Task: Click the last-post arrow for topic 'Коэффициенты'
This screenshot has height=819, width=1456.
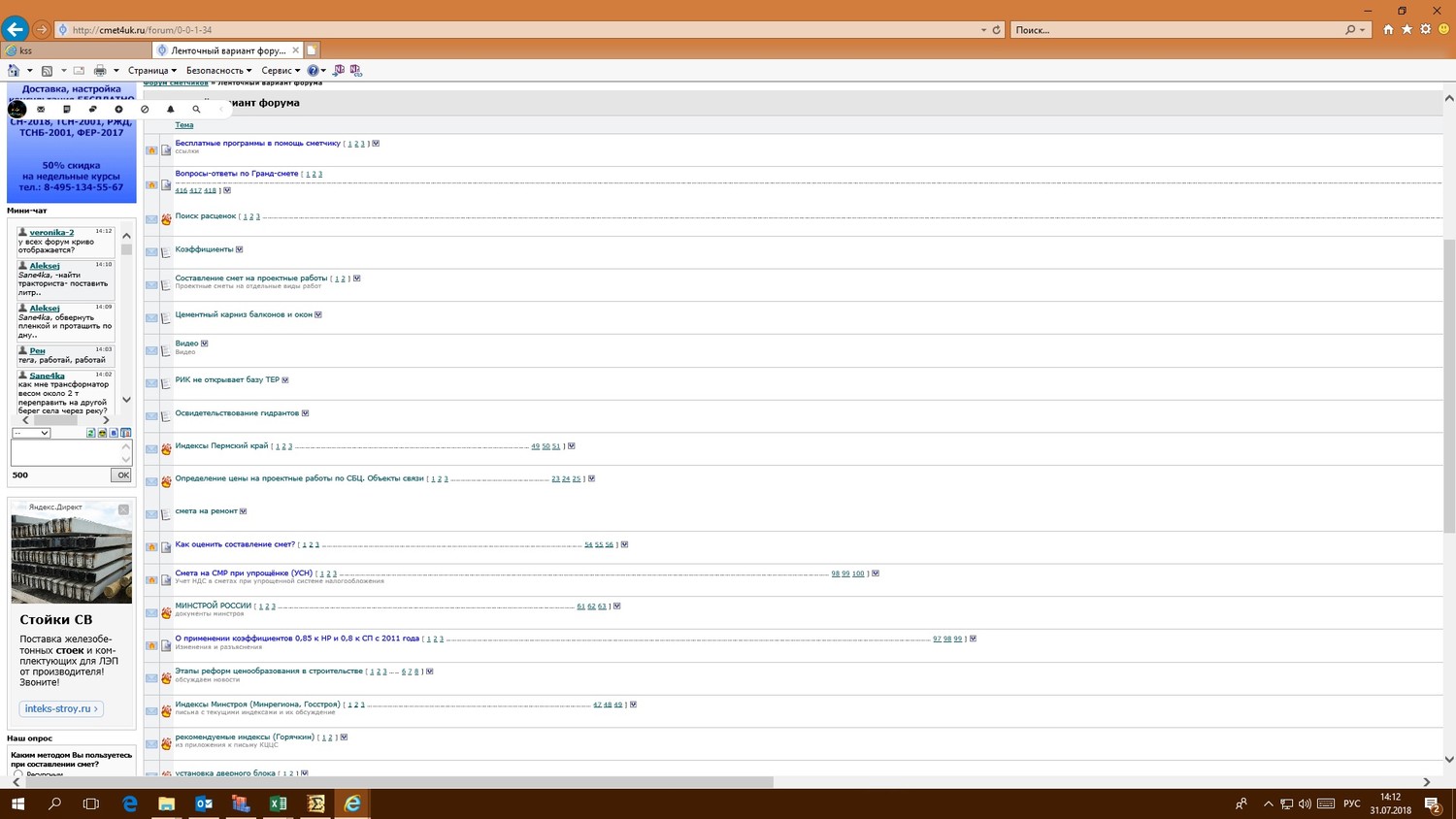Action: (240, 249)
